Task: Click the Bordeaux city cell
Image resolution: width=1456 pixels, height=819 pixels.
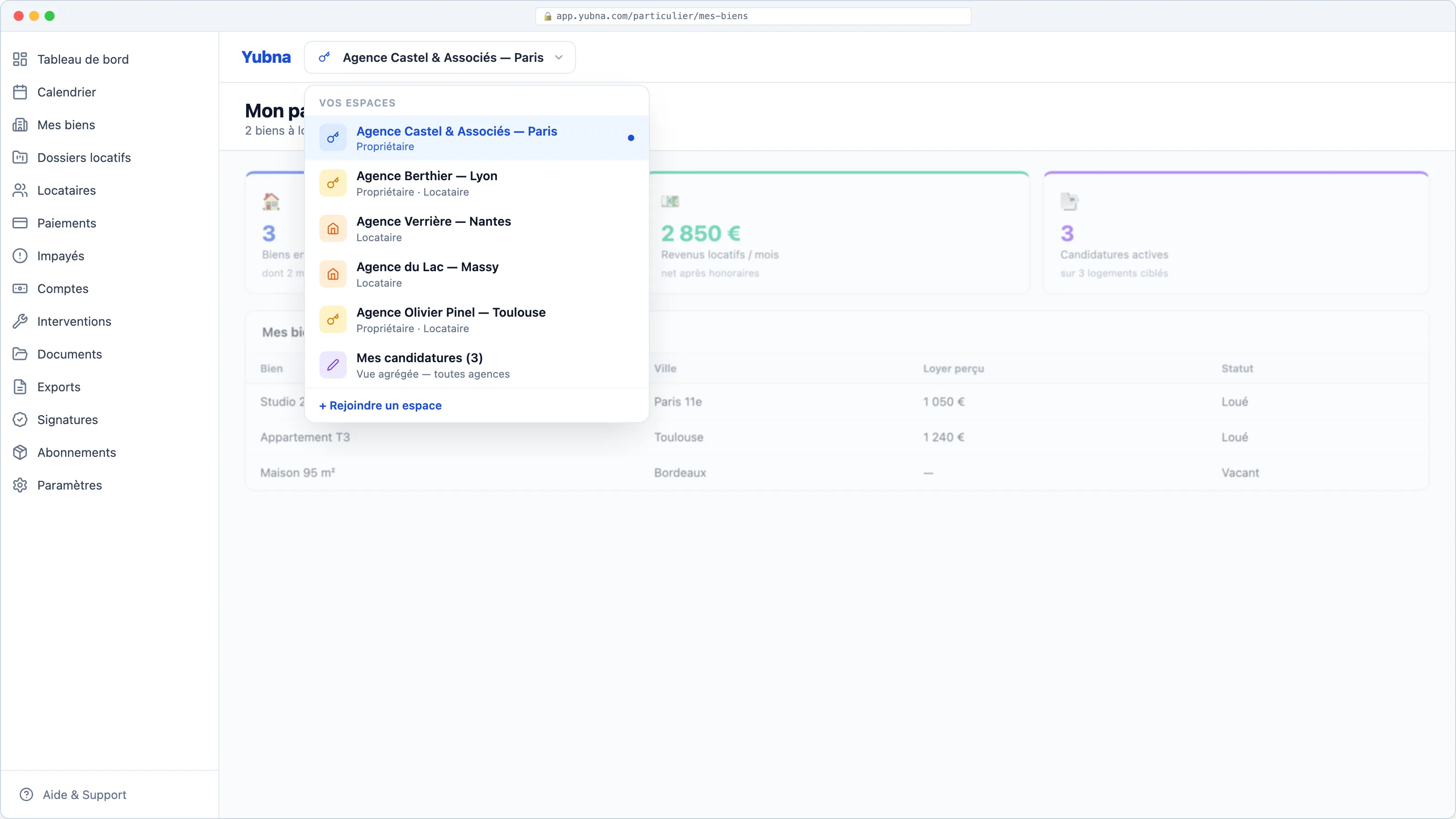Action: click(680, 473)
